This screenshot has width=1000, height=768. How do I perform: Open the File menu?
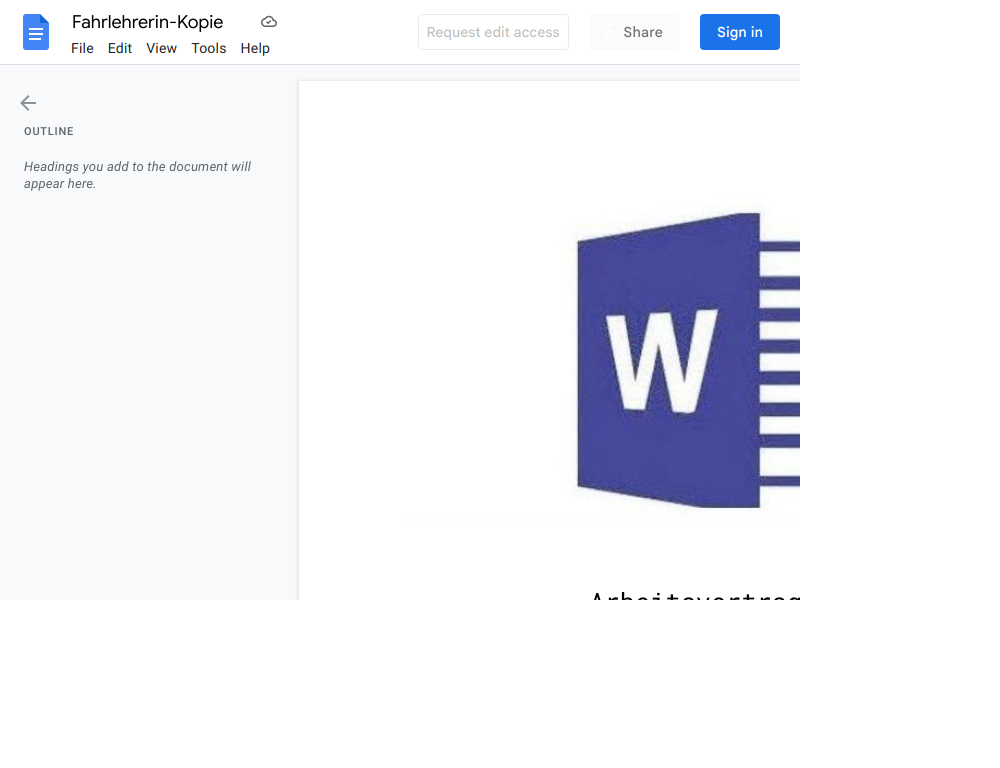pos(82,48)
